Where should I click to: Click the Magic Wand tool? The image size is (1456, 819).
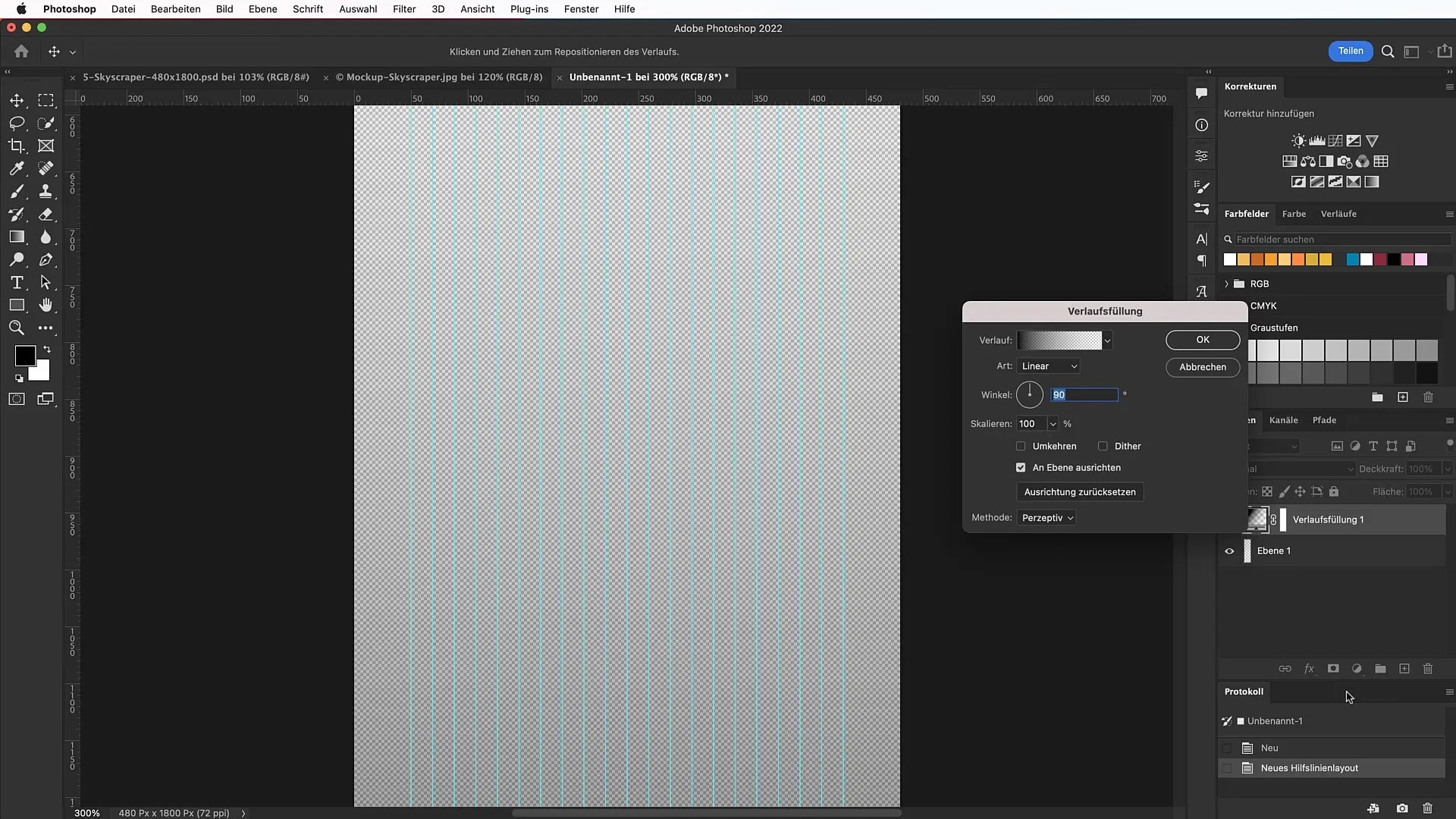[x=46, y=123]
